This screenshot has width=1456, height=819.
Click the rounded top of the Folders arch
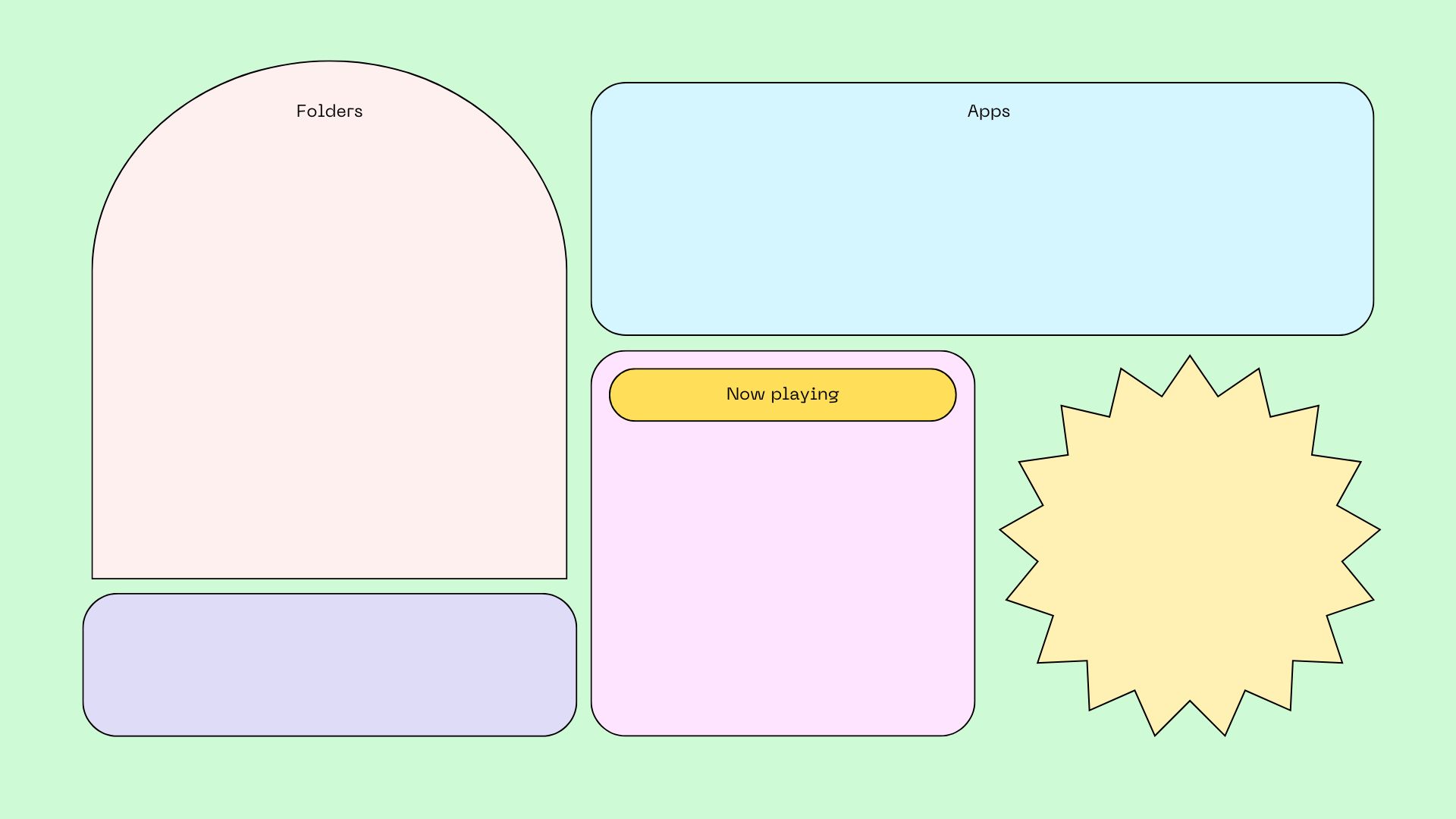point(329,68)
